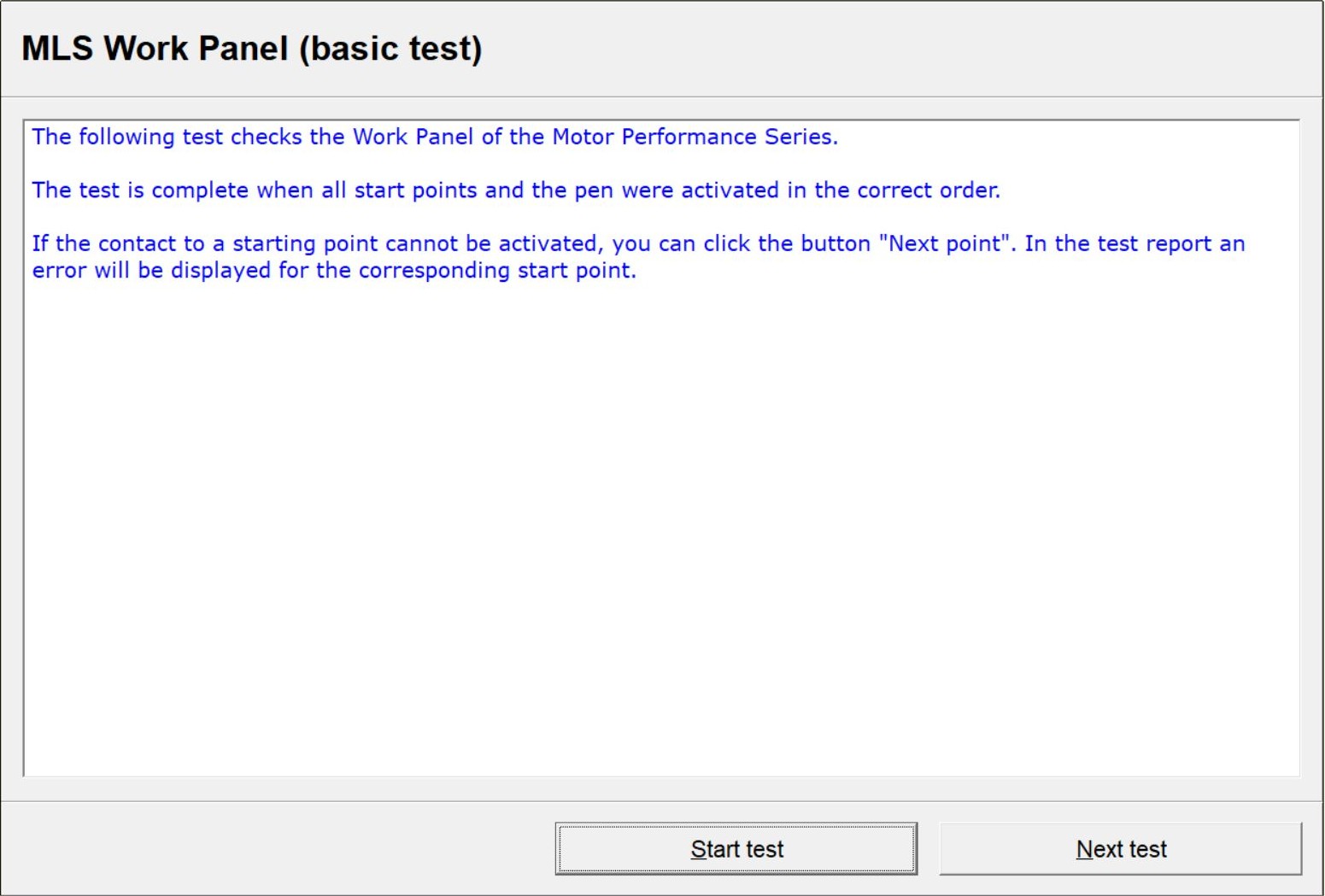Click the Start test button
This screenshot has width=1325, height=896.
click(x=736, y=849)
